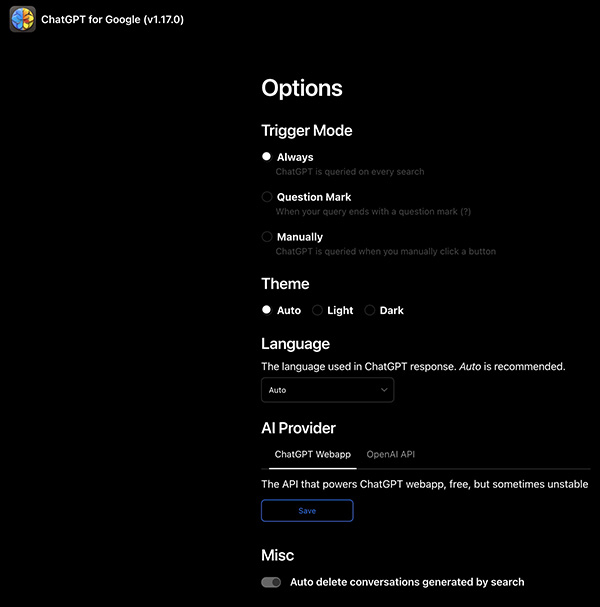Switch to the OpenAI API tab

[x=390, y=454]
